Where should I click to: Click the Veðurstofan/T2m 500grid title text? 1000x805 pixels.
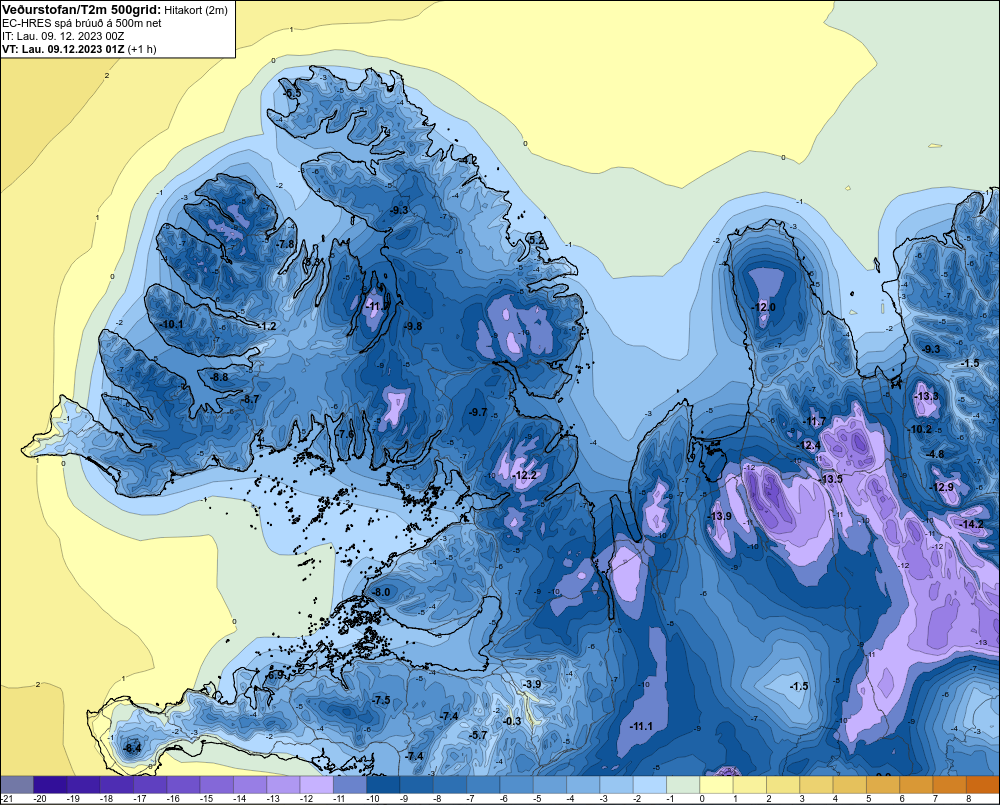(x=82, y=10)
